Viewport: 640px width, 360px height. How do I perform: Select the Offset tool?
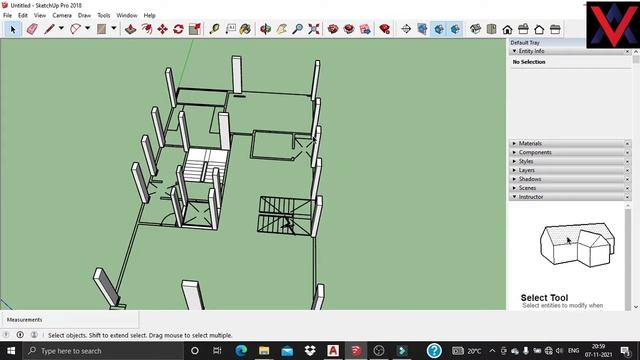(x=147, y=29)
